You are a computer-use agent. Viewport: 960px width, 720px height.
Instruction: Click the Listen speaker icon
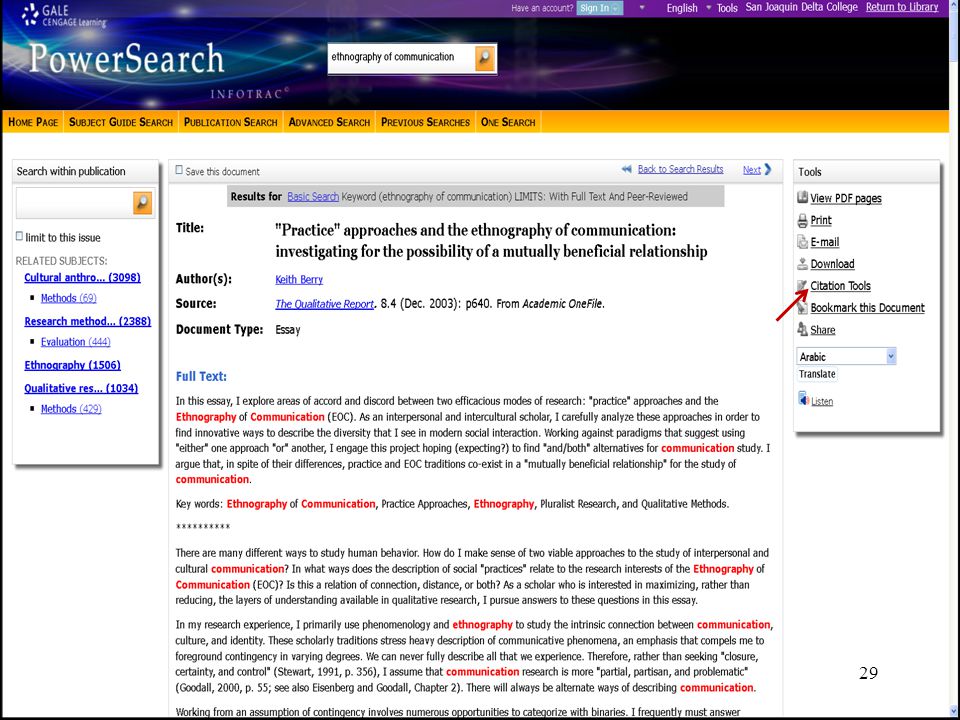(803, 399)
